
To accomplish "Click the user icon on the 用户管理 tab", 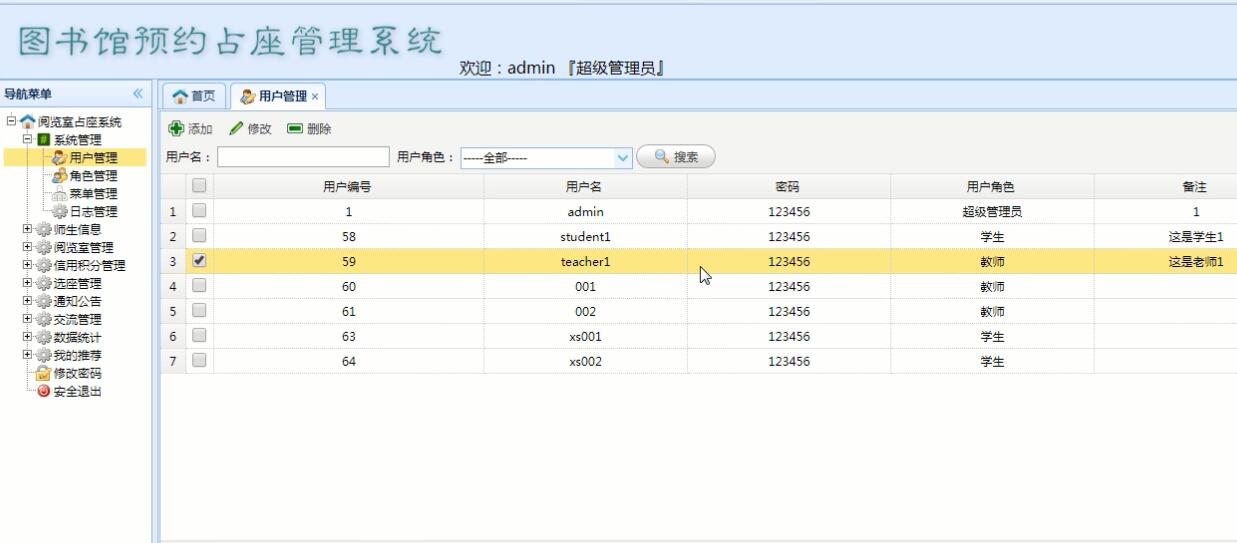I will point(248,96).
